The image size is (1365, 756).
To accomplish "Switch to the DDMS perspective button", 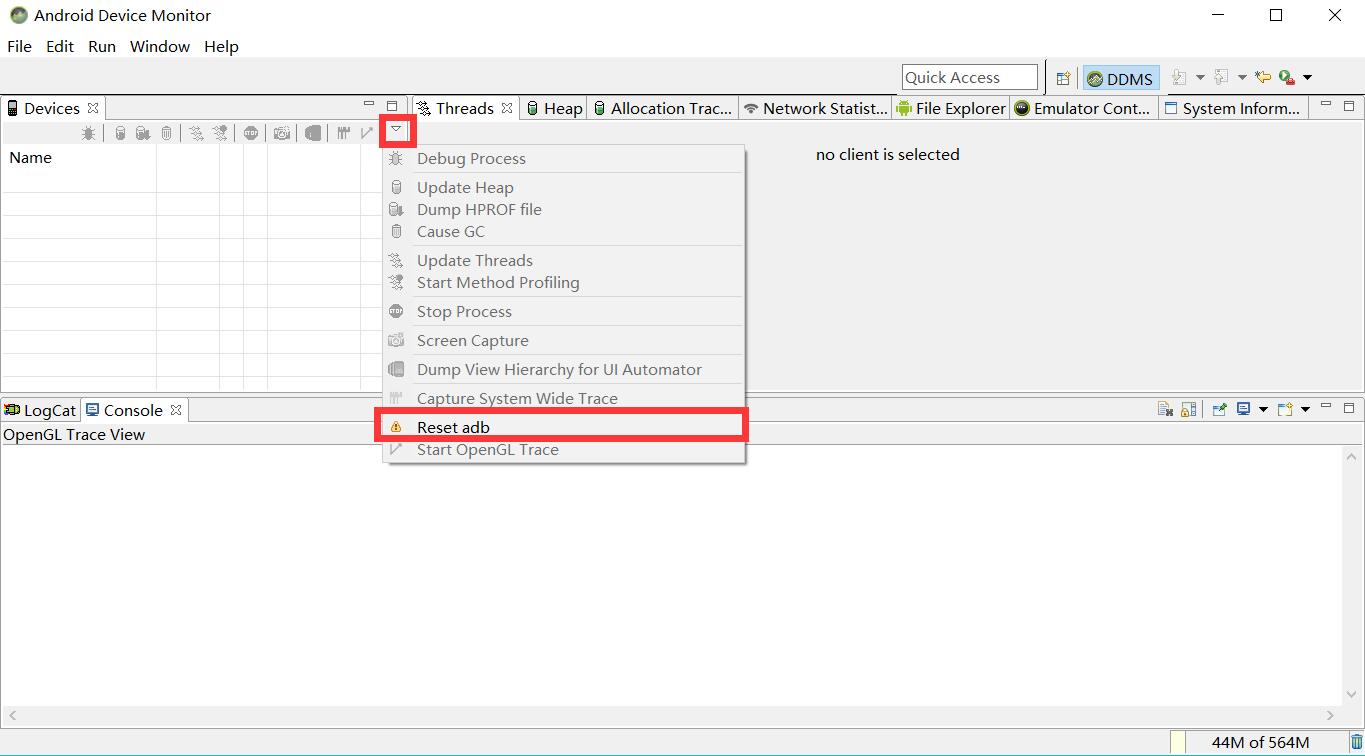I will click(1120, 78).
